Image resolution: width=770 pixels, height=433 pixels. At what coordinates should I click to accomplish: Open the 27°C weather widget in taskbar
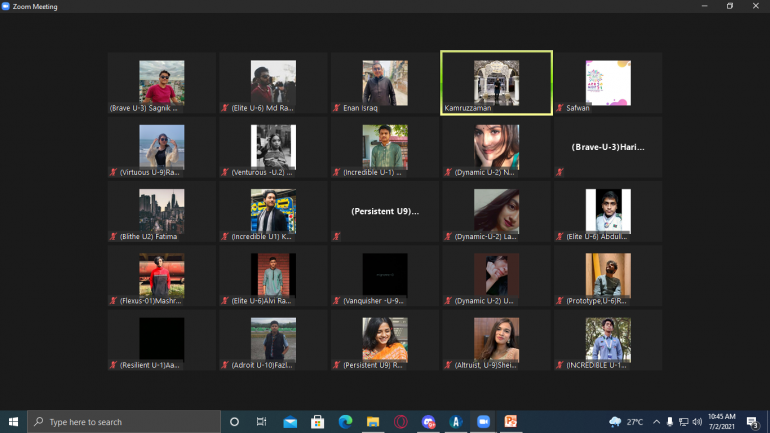(626, 422)
